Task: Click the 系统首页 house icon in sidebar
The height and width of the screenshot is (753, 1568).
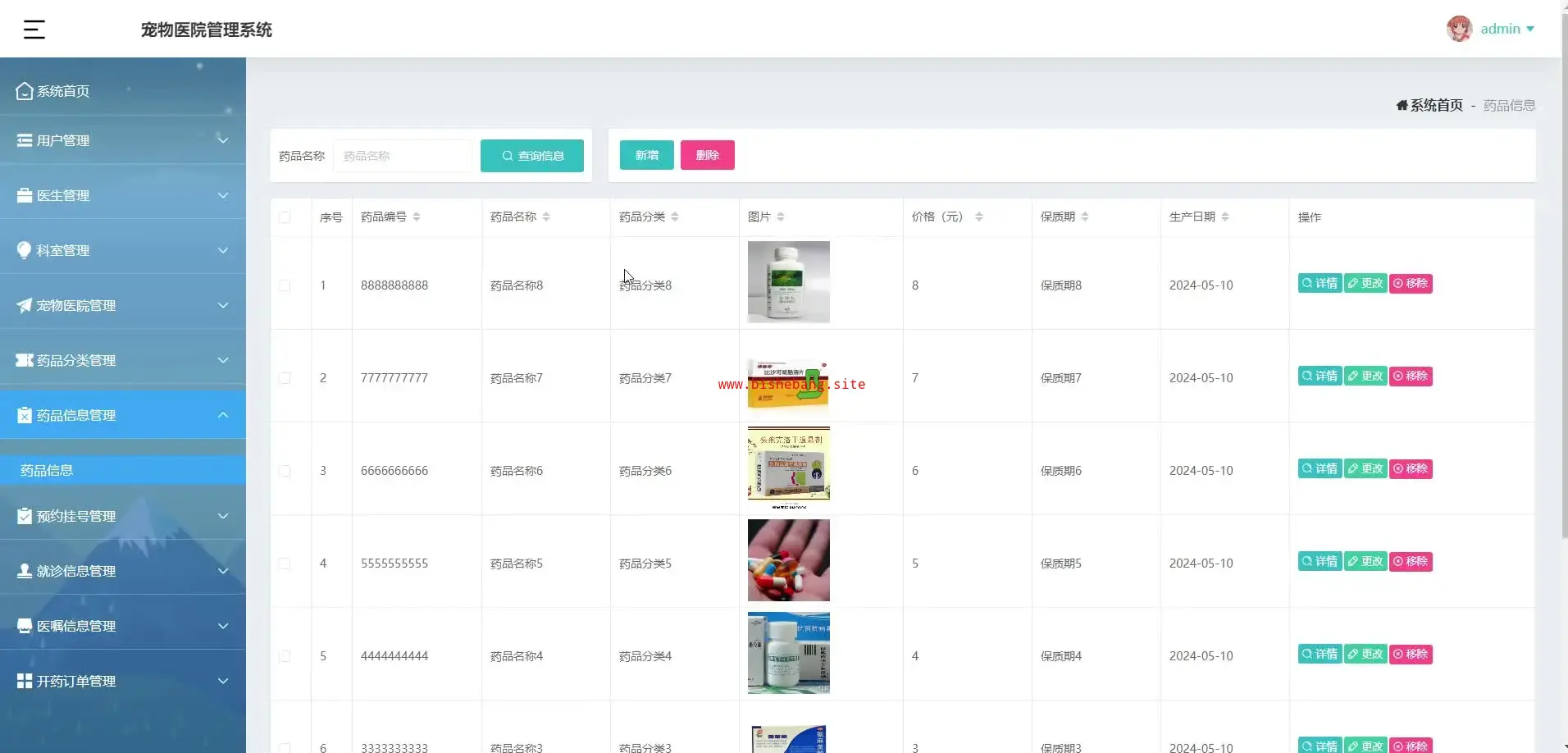Action: click(25, 91)
